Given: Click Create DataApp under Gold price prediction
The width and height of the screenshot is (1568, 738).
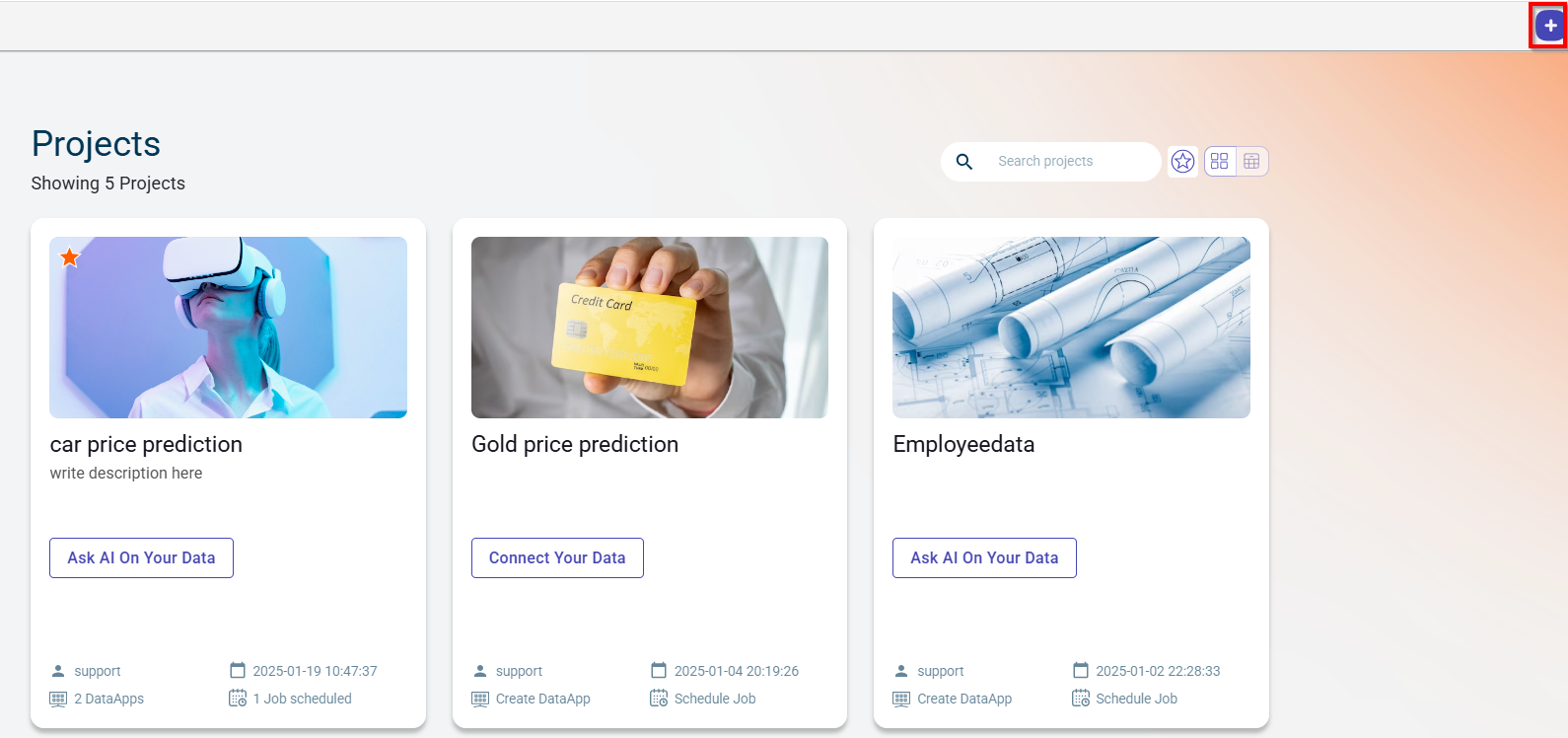Looking at the screenshot, I should click(542, 699).
